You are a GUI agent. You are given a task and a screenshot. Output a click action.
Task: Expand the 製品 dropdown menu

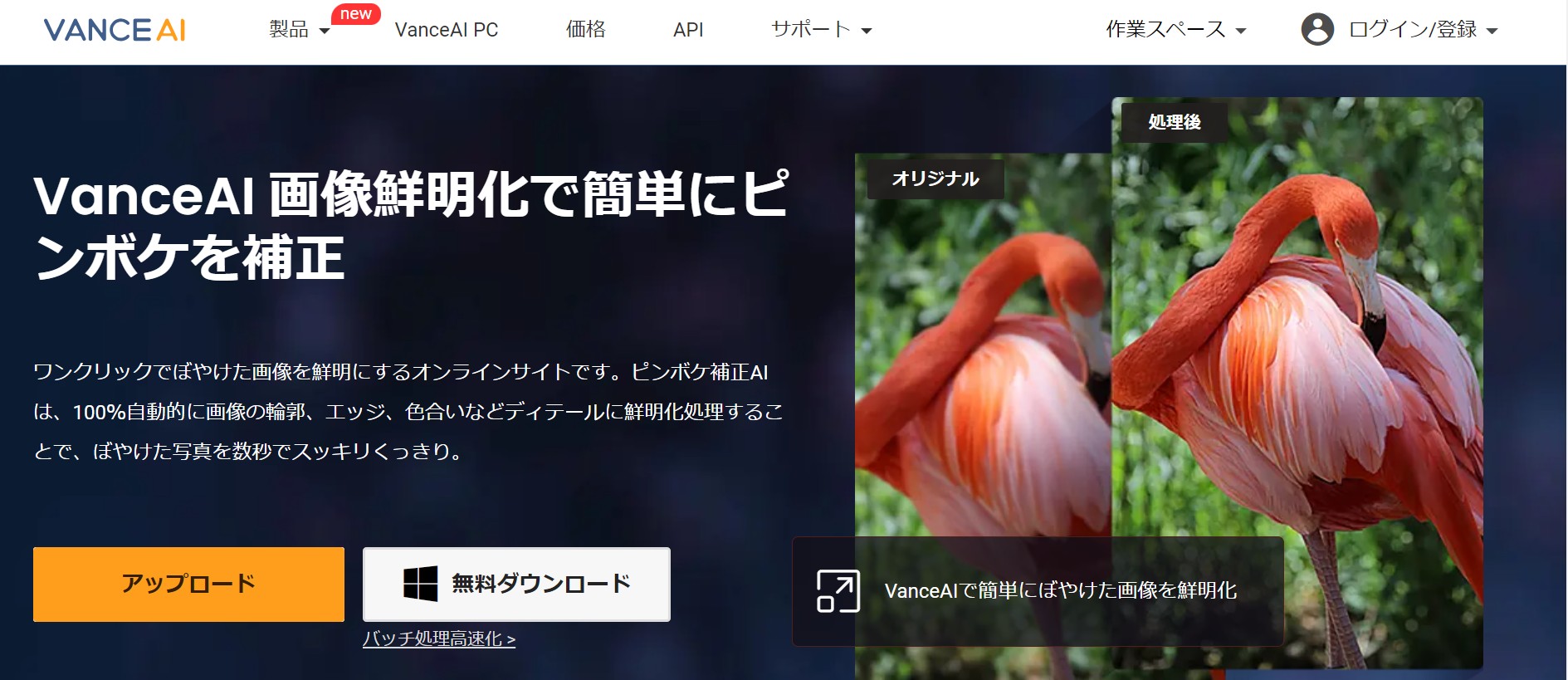coord(299,30)
